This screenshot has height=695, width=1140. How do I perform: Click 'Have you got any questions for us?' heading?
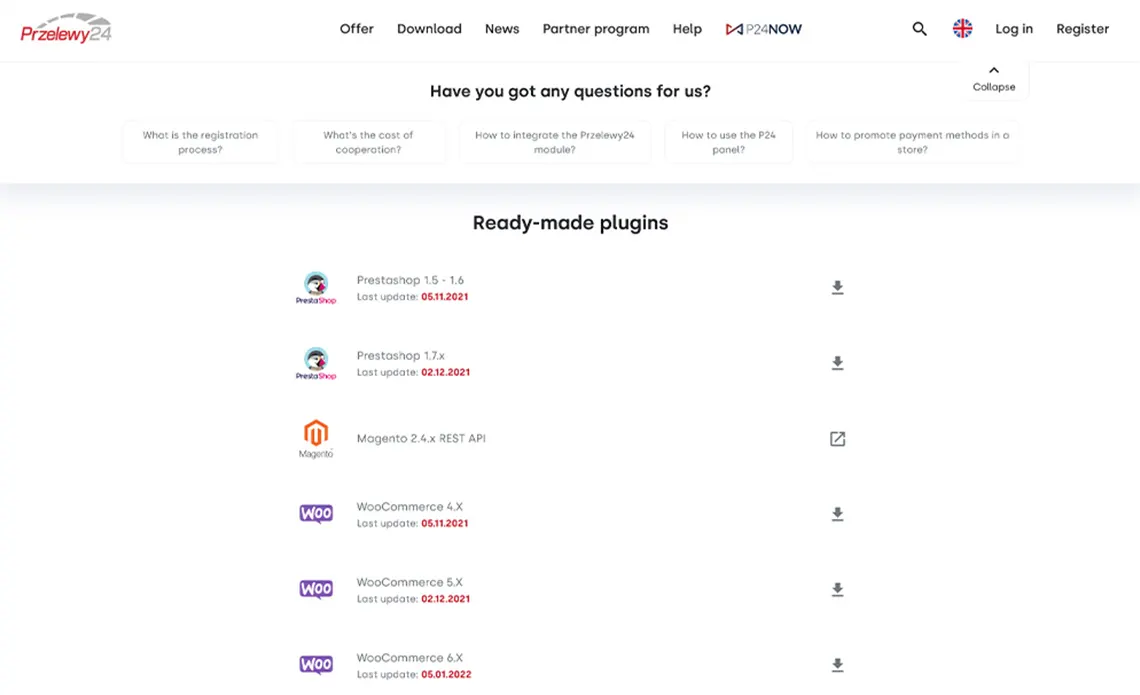click(570, 91)
